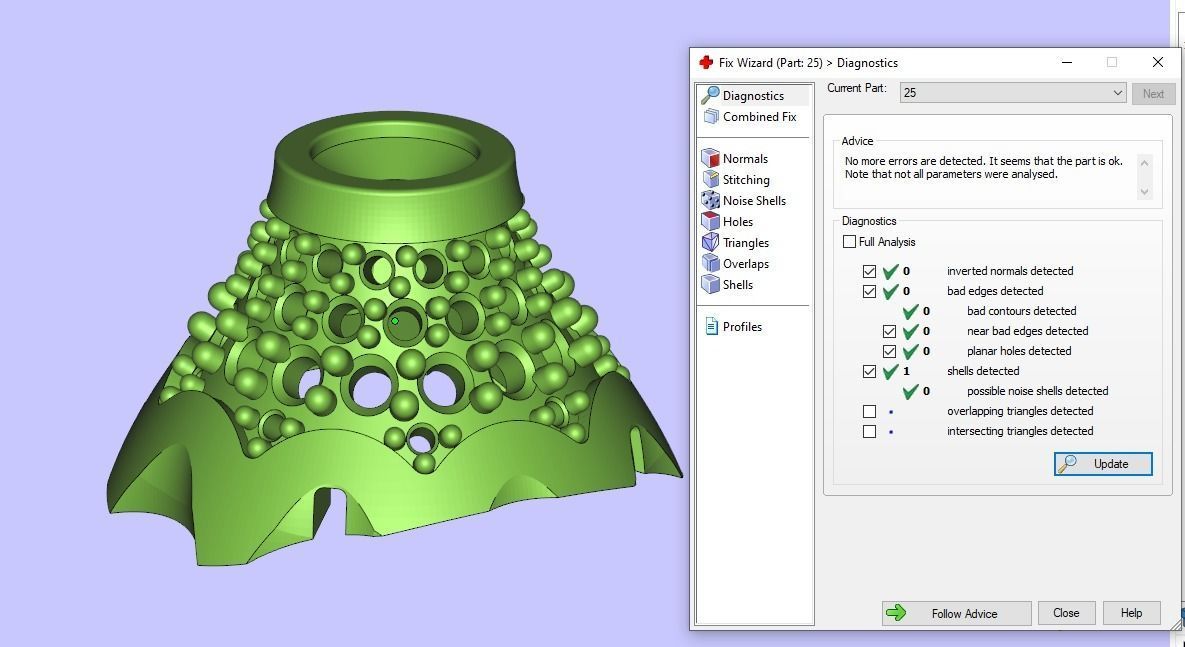
Task: Click the magnifier icon on Update button
Action: tap(1067, 464)
